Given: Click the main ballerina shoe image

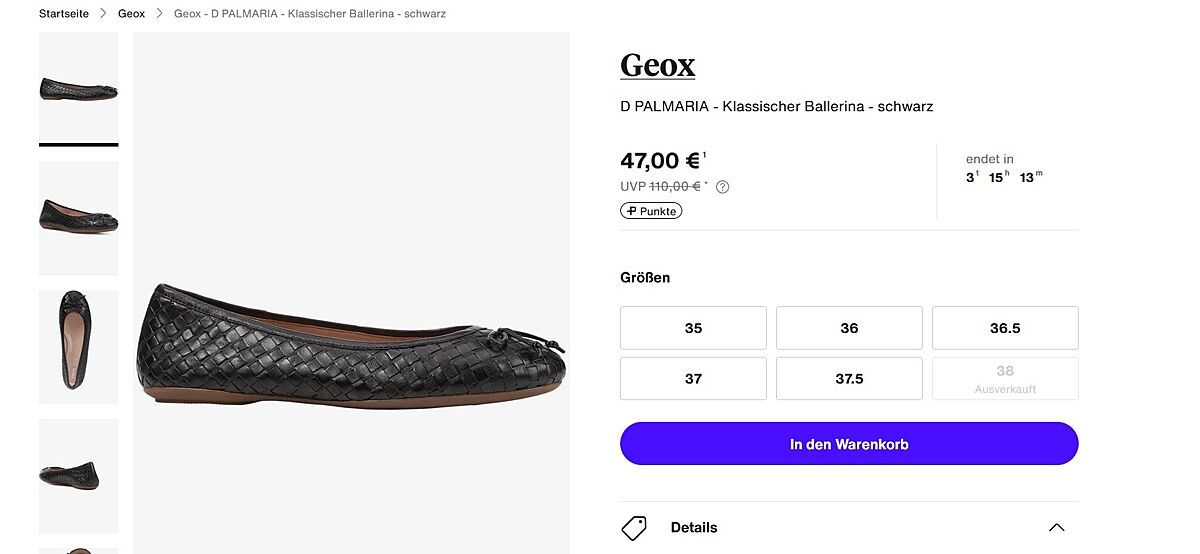Looking at the screenshot, I should point(351,345).
